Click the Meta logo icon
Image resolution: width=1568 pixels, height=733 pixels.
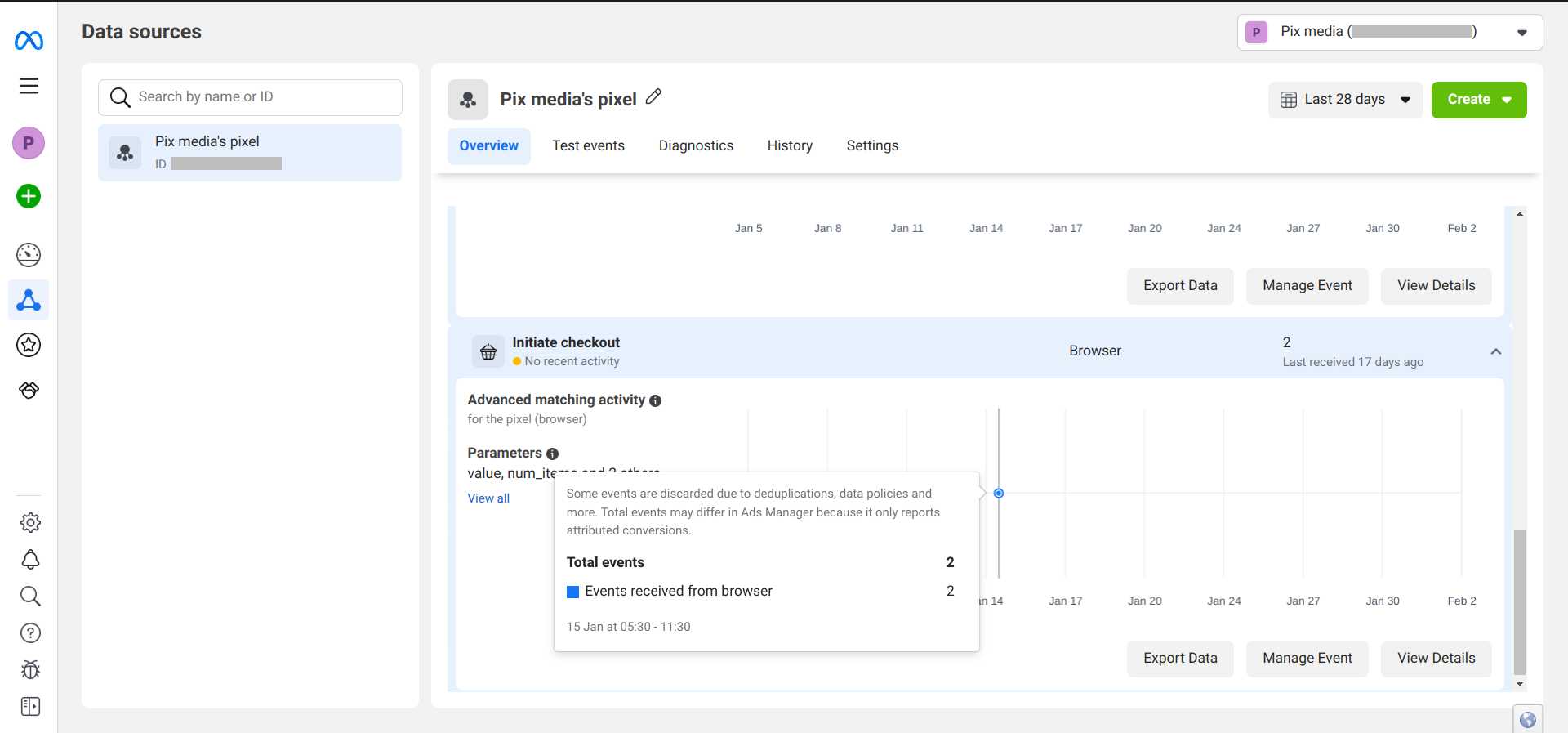point(29,40)
